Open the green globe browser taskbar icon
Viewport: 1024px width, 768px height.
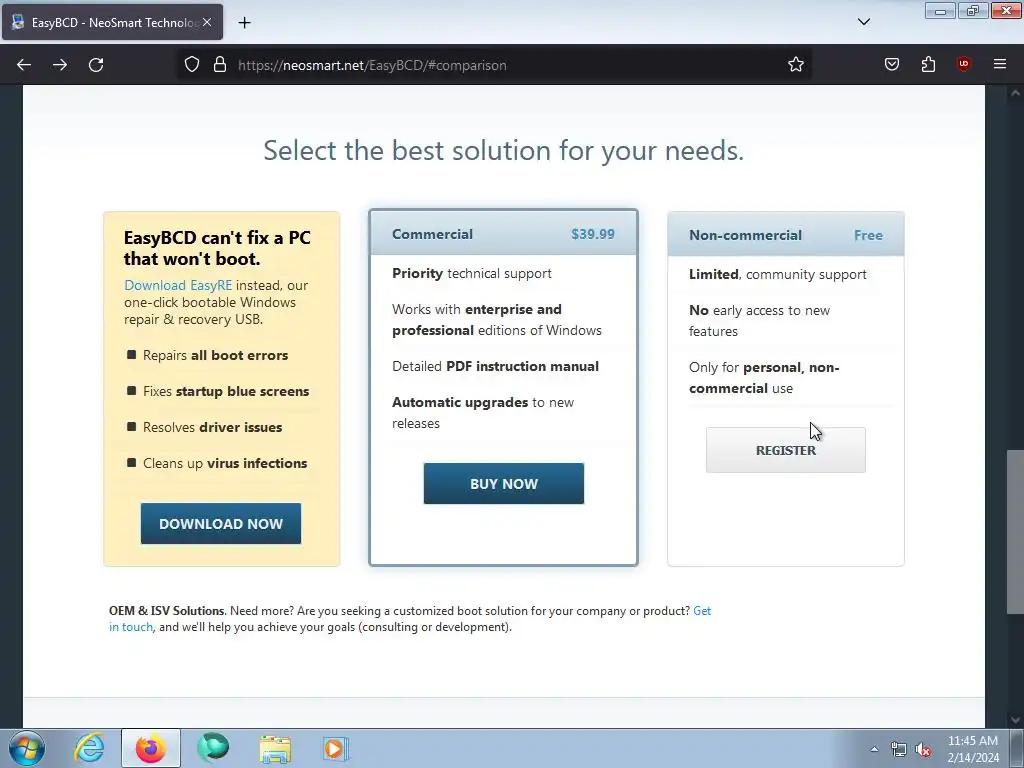[213, 748]
